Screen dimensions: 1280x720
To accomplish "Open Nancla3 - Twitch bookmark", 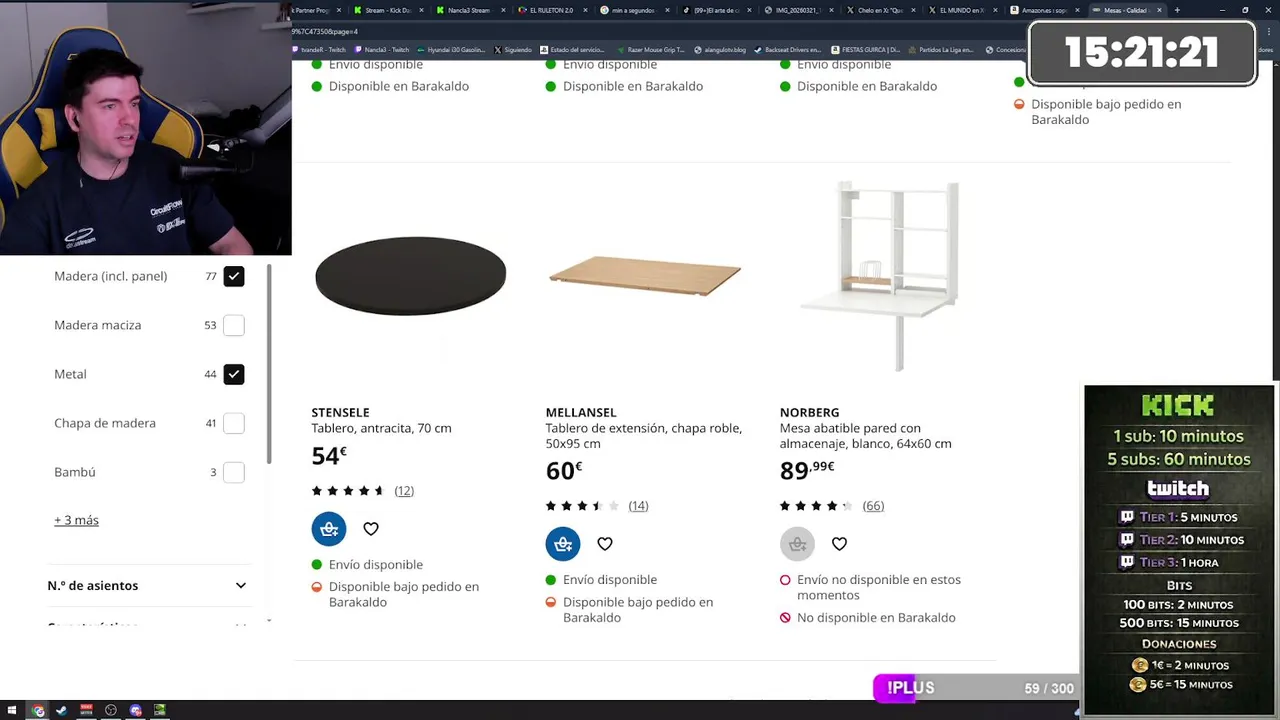I will click(380, 49).
